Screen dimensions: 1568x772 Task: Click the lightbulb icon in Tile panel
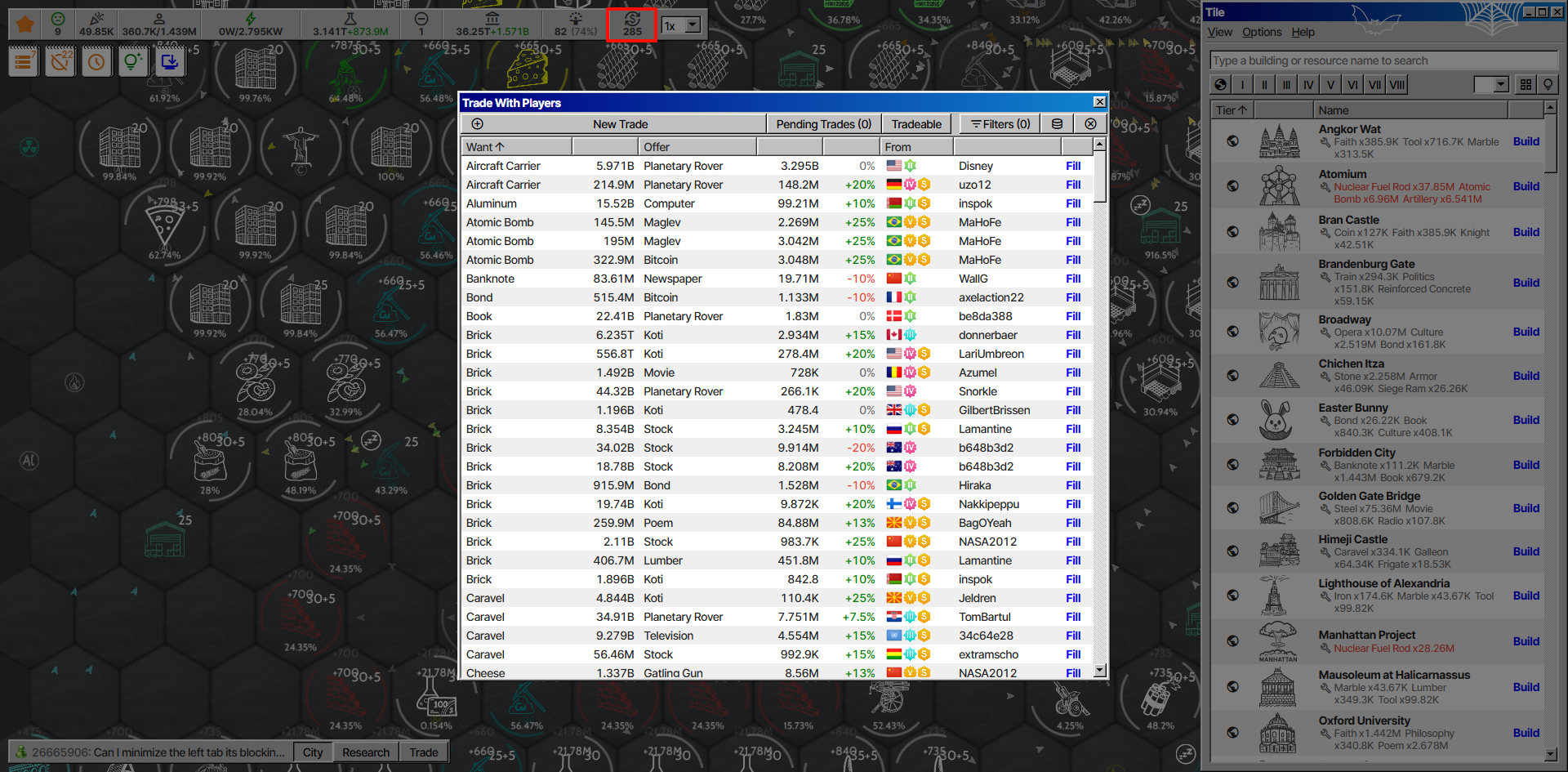[x=1548, y=85]
